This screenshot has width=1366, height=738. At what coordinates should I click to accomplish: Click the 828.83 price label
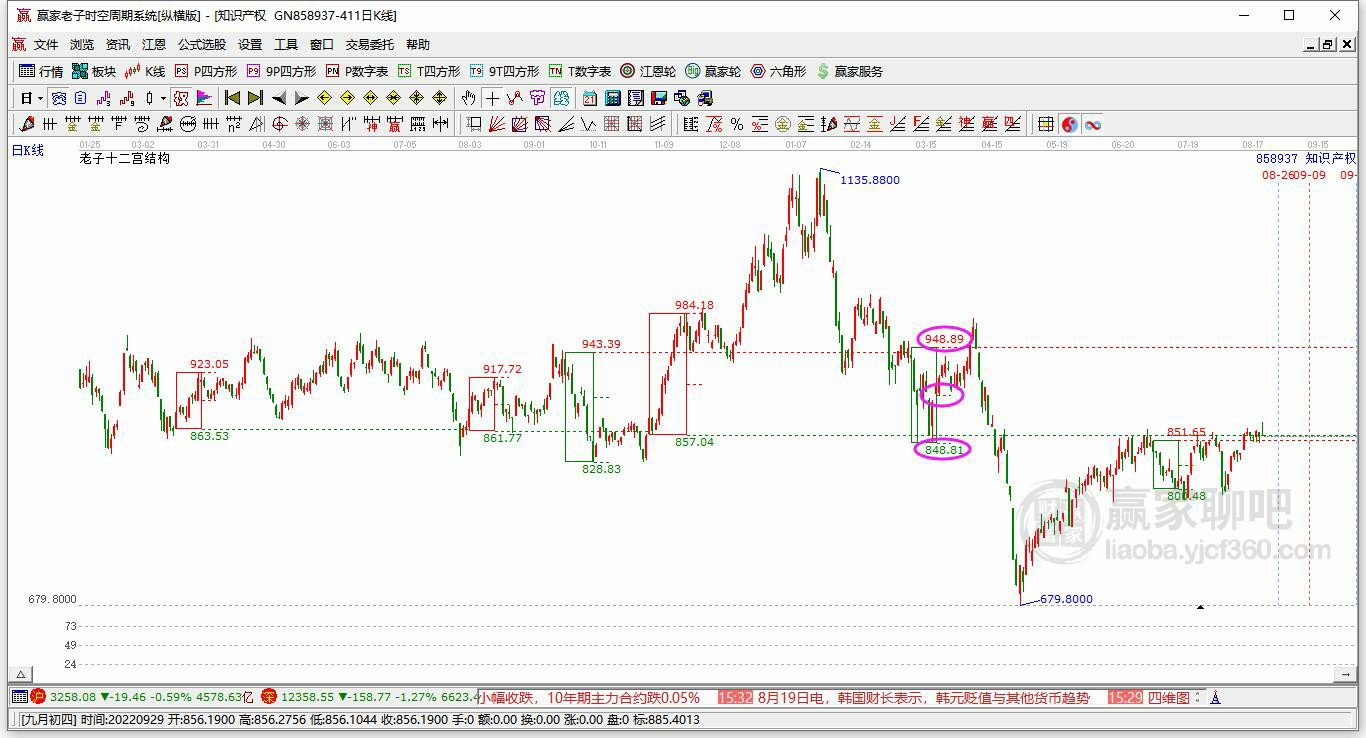click(602, 469)
